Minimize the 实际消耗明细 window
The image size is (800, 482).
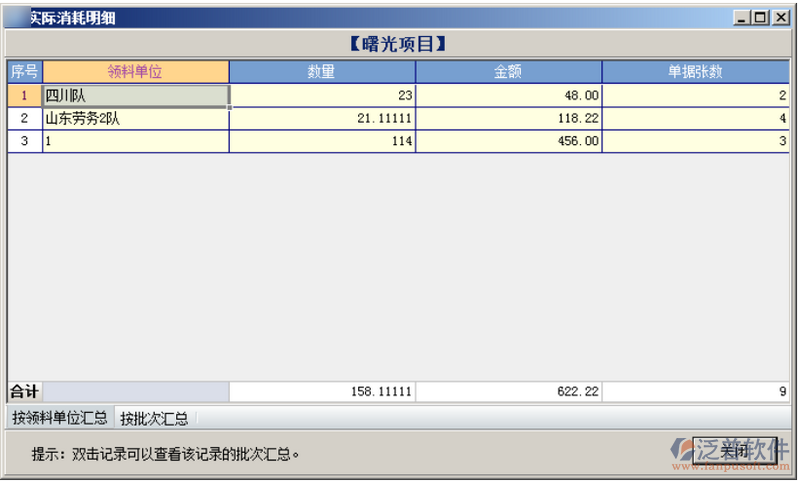pyautogui.click(x=742, y=18)
